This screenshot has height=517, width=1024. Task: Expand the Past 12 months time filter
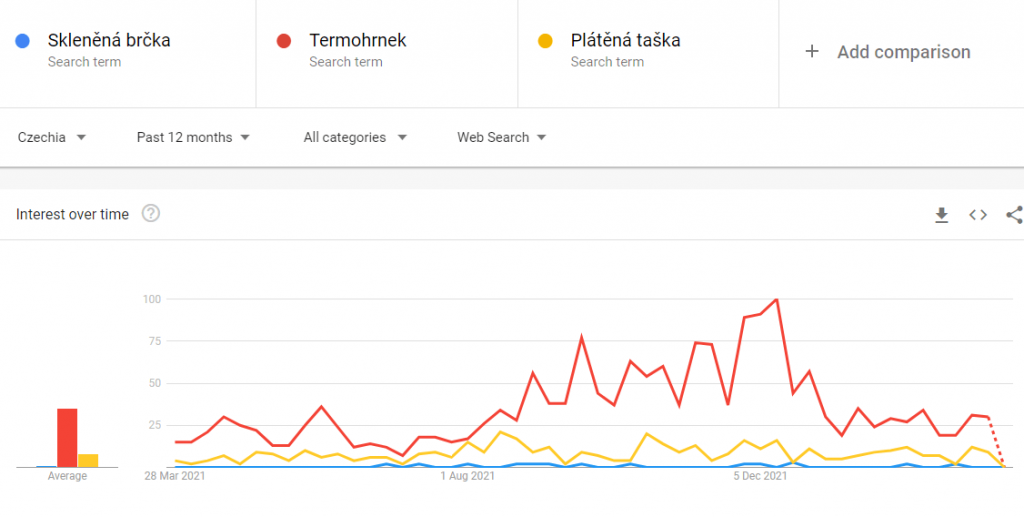(x=193, y=138)
